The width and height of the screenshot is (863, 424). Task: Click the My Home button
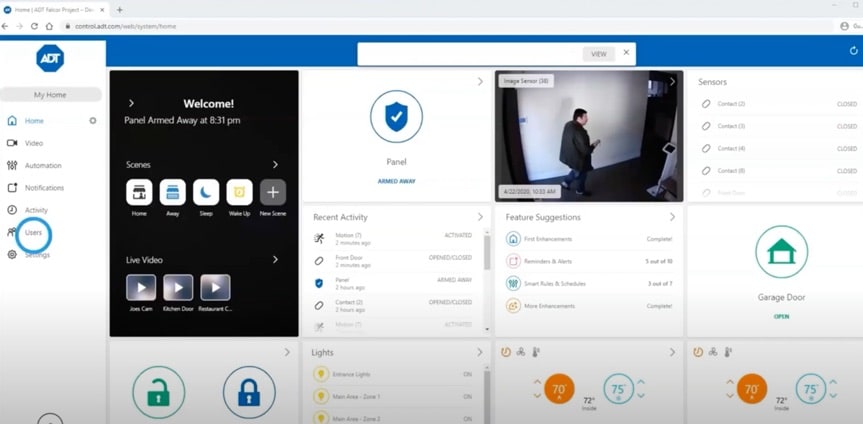[51, 95]
